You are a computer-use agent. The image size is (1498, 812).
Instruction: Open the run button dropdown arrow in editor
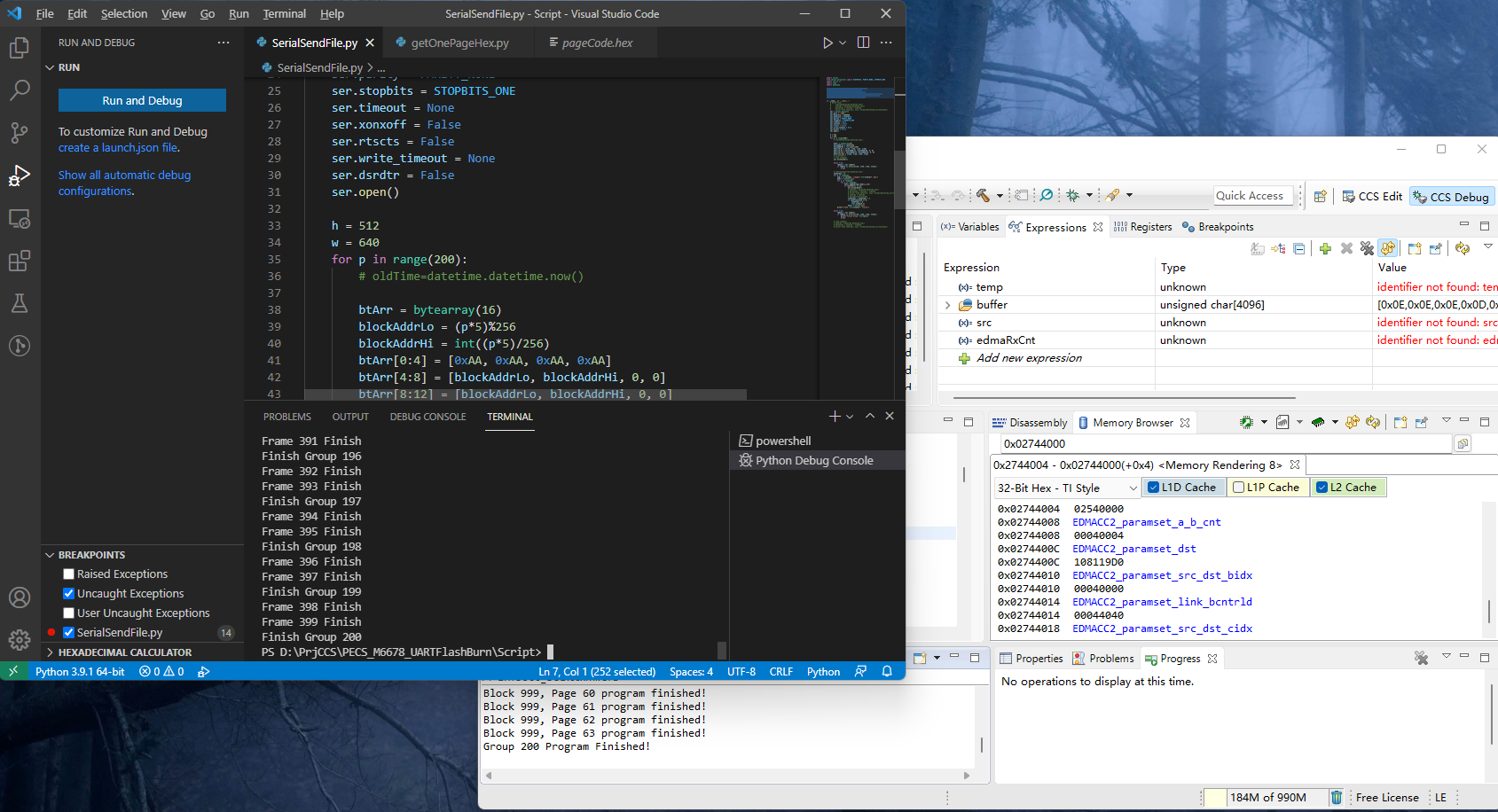pos(843,43)
